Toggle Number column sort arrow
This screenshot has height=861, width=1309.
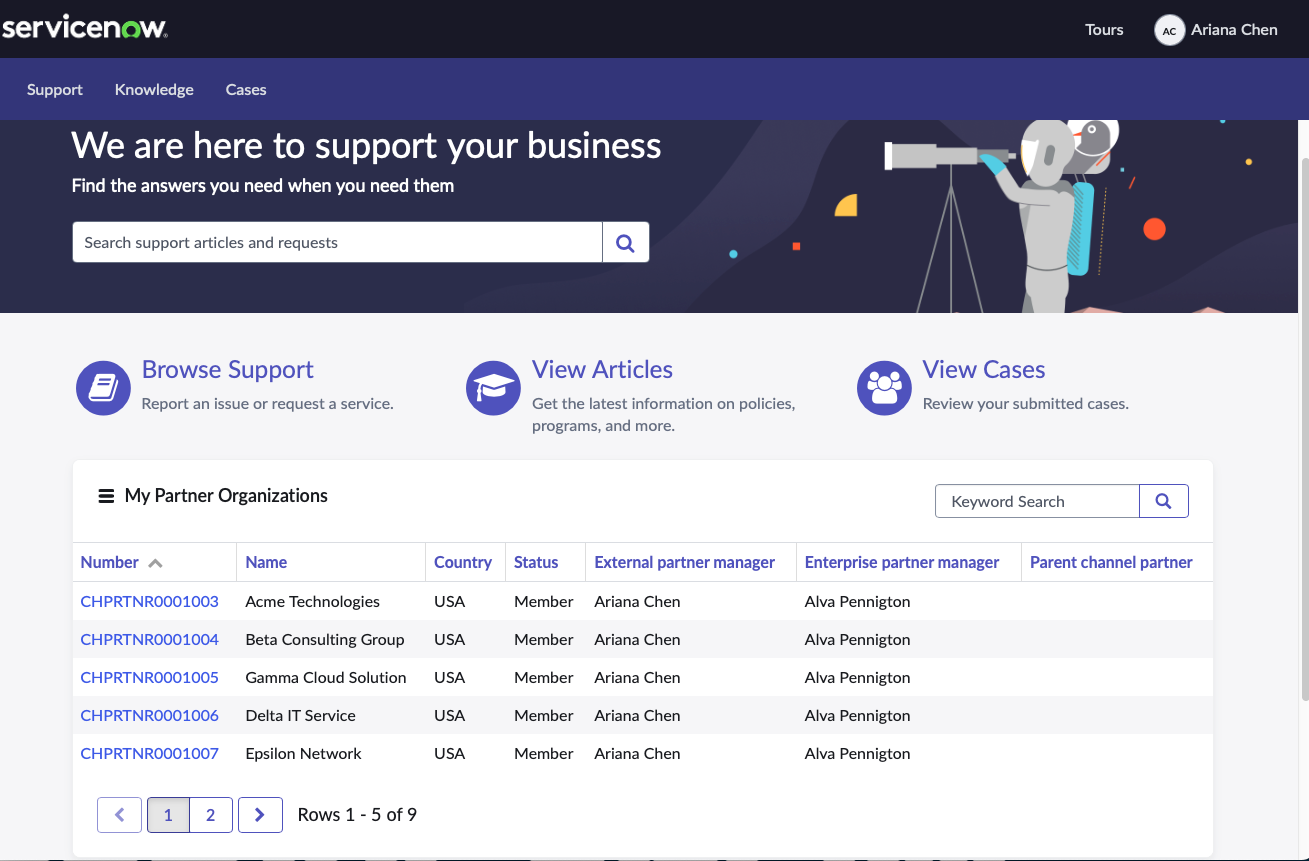click(155, 563)
